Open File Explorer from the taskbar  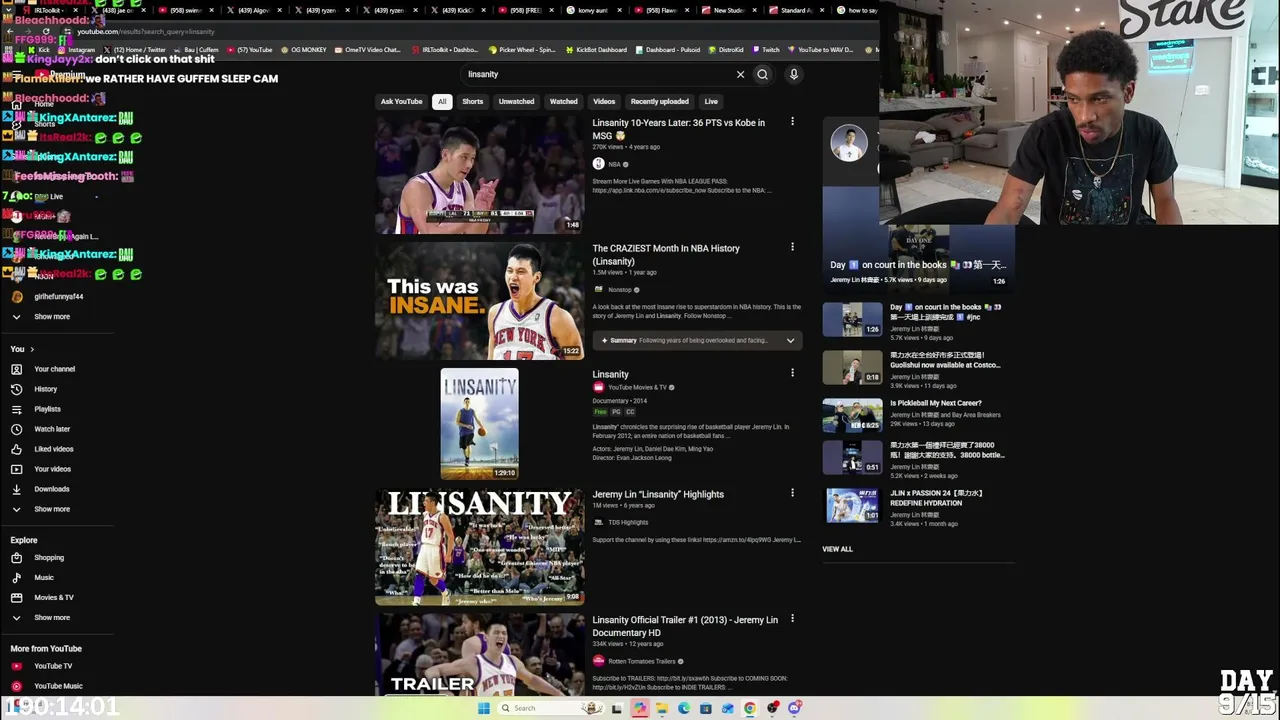click(662, 708)
